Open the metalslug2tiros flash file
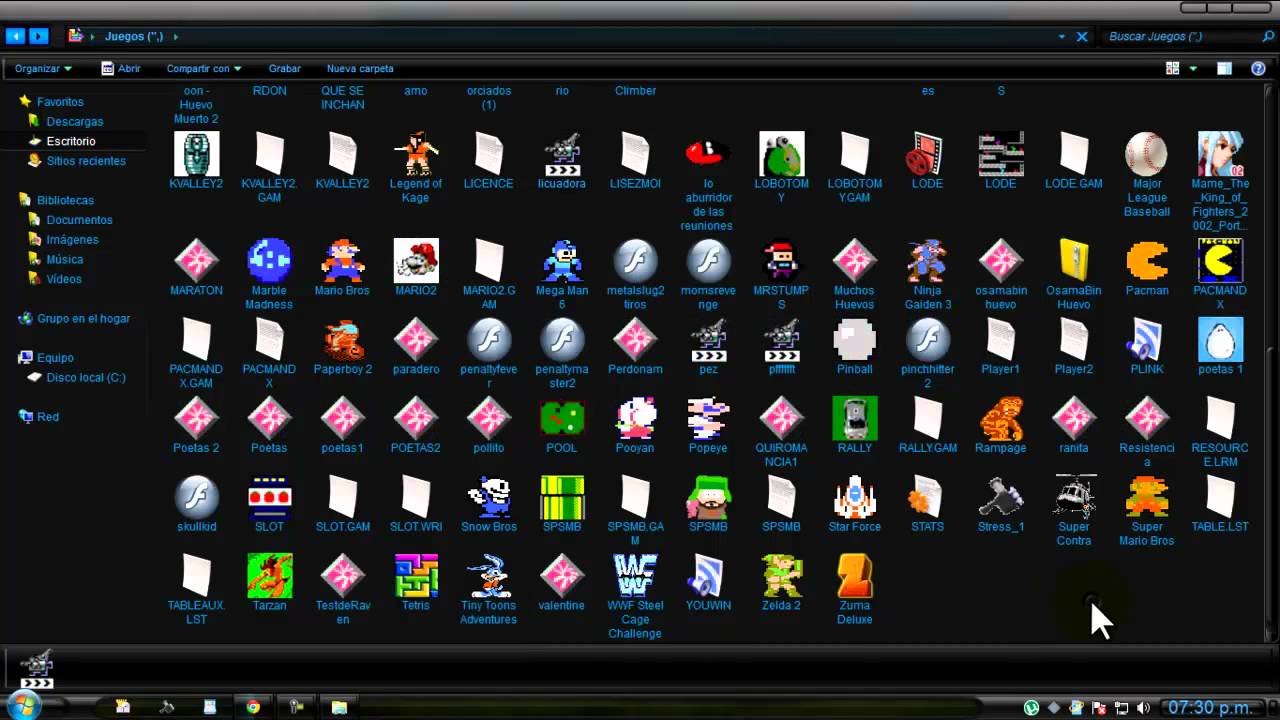Image resolution: width=1280 pixels, height=720 pixels. pyautogui.click(x=635, y=261)
